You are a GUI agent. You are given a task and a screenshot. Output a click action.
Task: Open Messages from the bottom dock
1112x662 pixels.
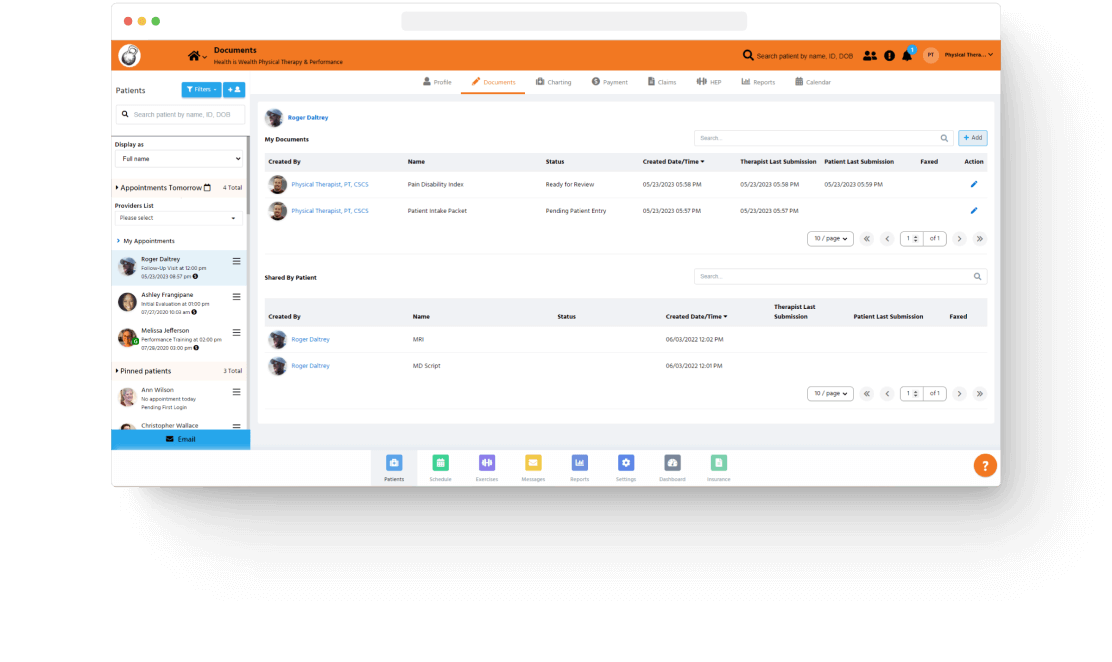533,462
